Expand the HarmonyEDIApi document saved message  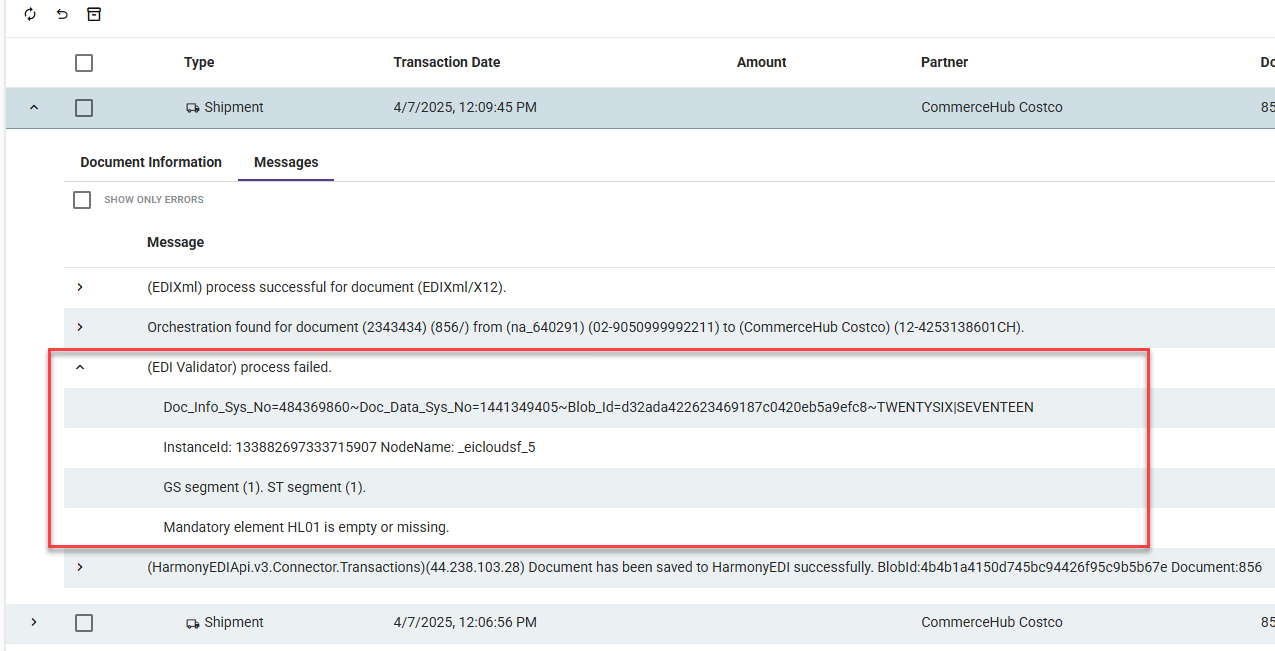coord(80,567)
